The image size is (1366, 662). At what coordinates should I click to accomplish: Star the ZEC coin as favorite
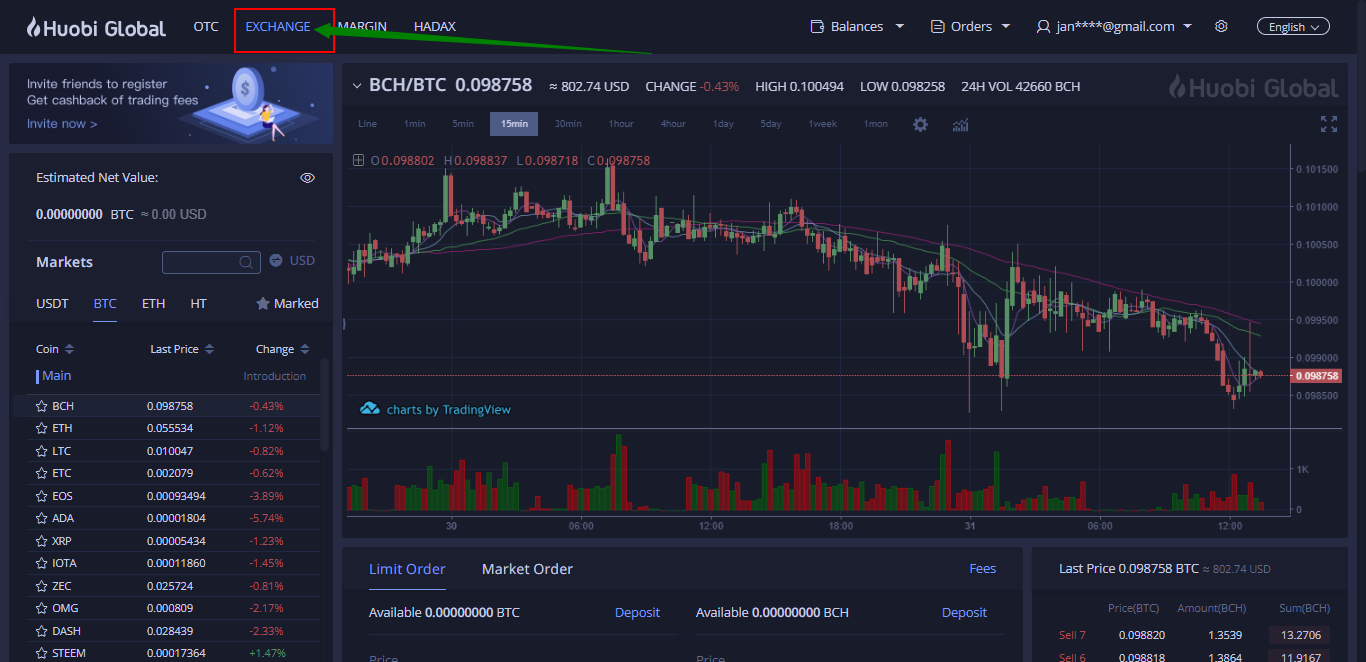[42, 586]
